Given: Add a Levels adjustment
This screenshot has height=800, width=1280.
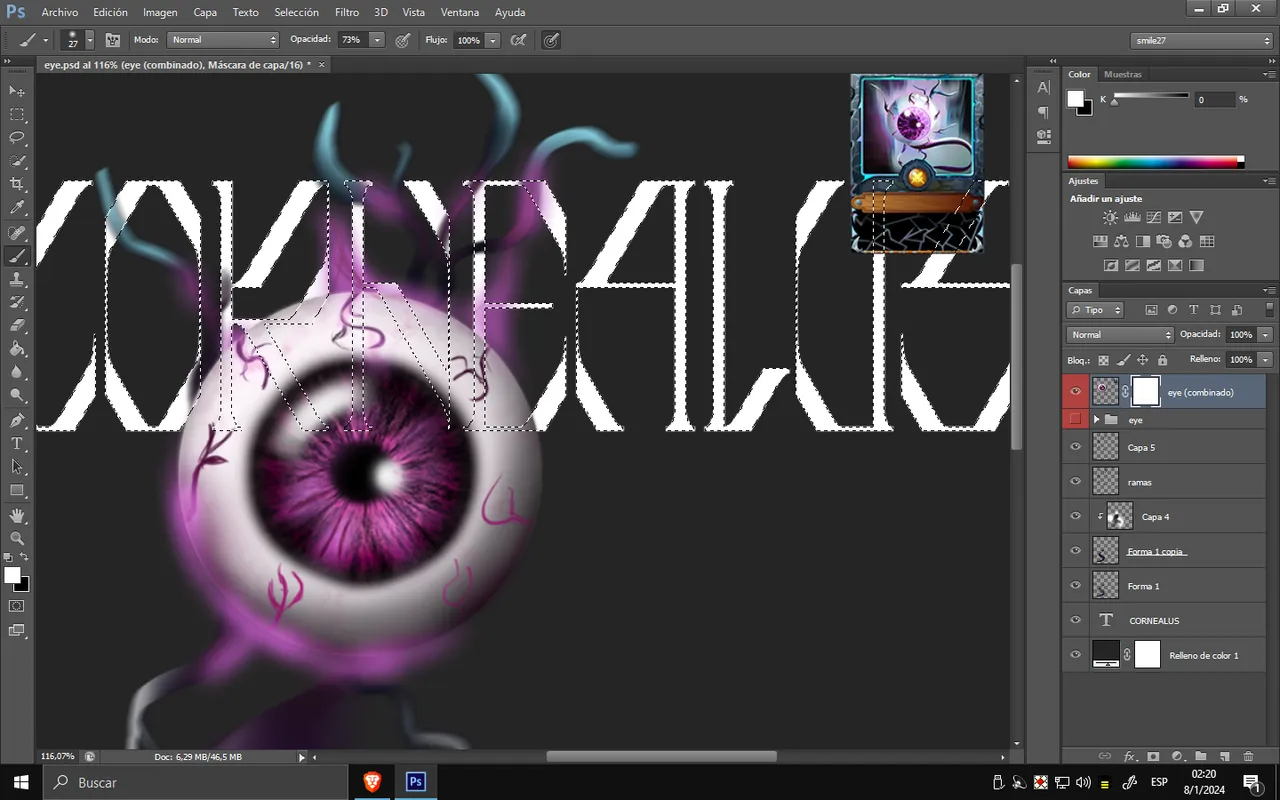Looking at the screenshot, I should [x=1132, y=217].
